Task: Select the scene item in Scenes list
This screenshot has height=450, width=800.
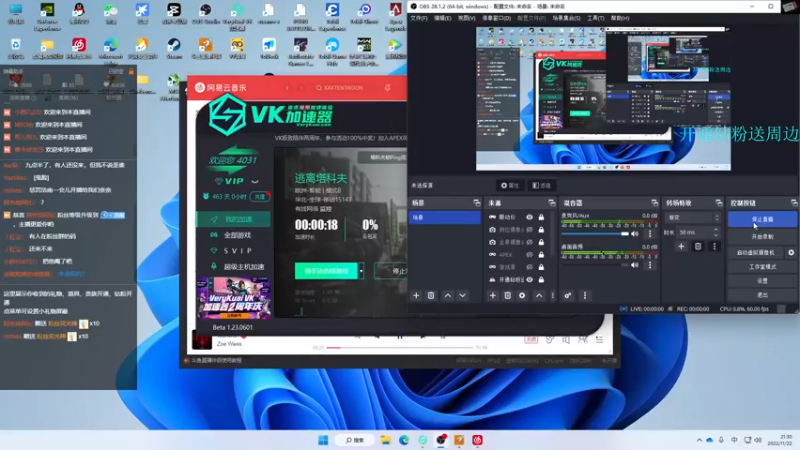Action: tap(444, 217)
